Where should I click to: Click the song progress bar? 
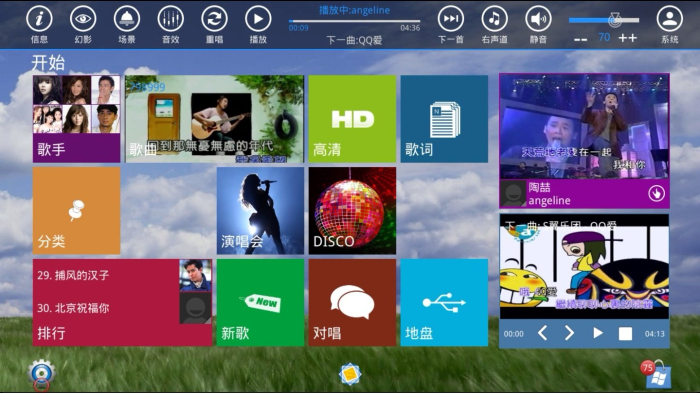354,21
